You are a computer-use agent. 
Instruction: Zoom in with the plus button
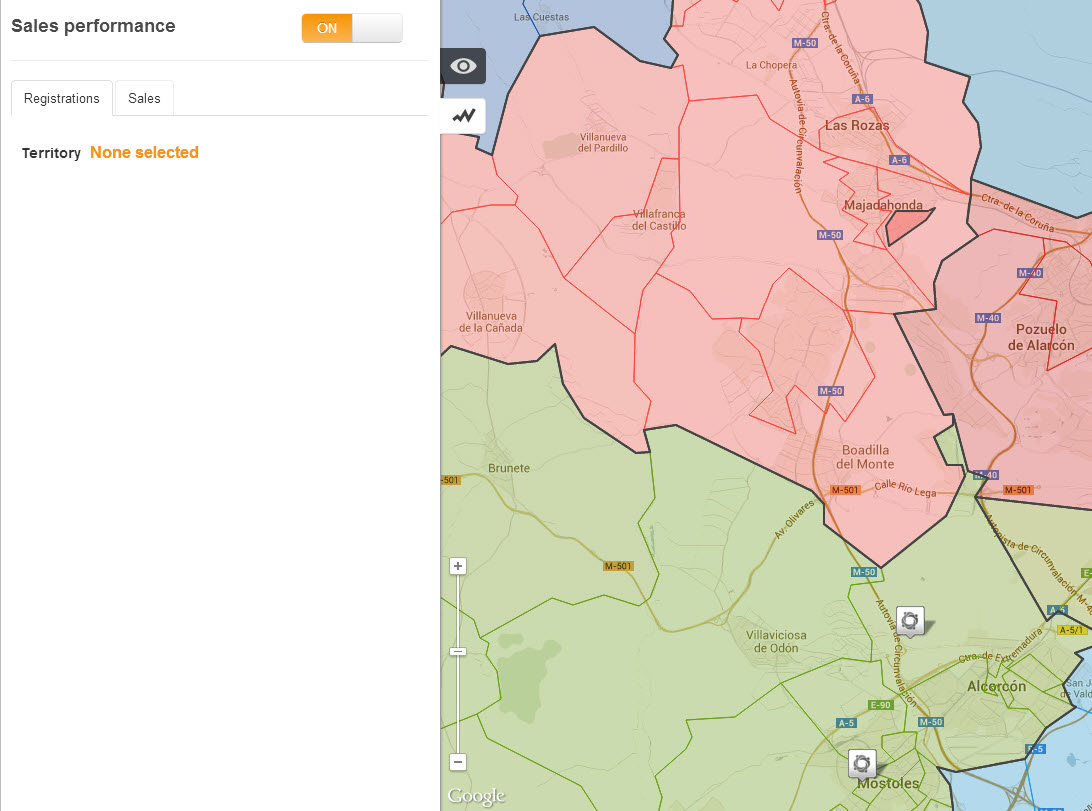pyautogui.click(x=458, y=566)
